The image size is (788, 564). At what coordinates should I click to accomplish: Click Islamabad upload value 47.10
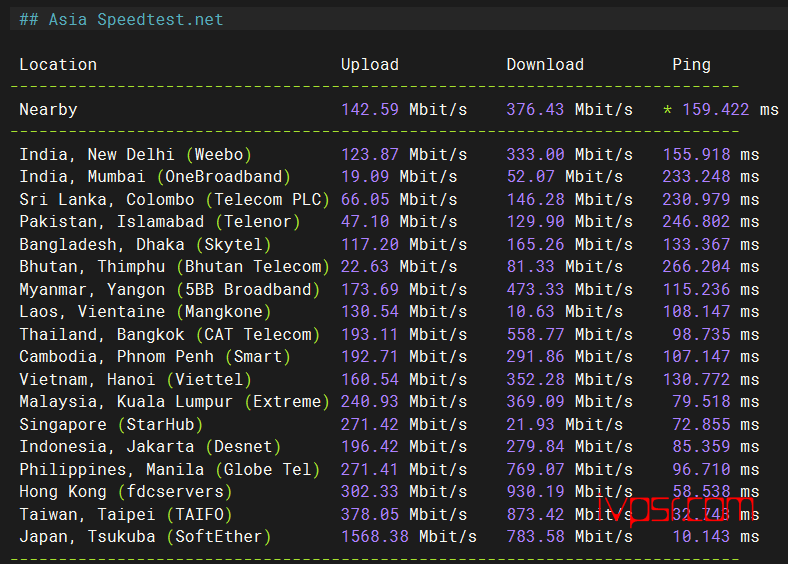point(365,222)
